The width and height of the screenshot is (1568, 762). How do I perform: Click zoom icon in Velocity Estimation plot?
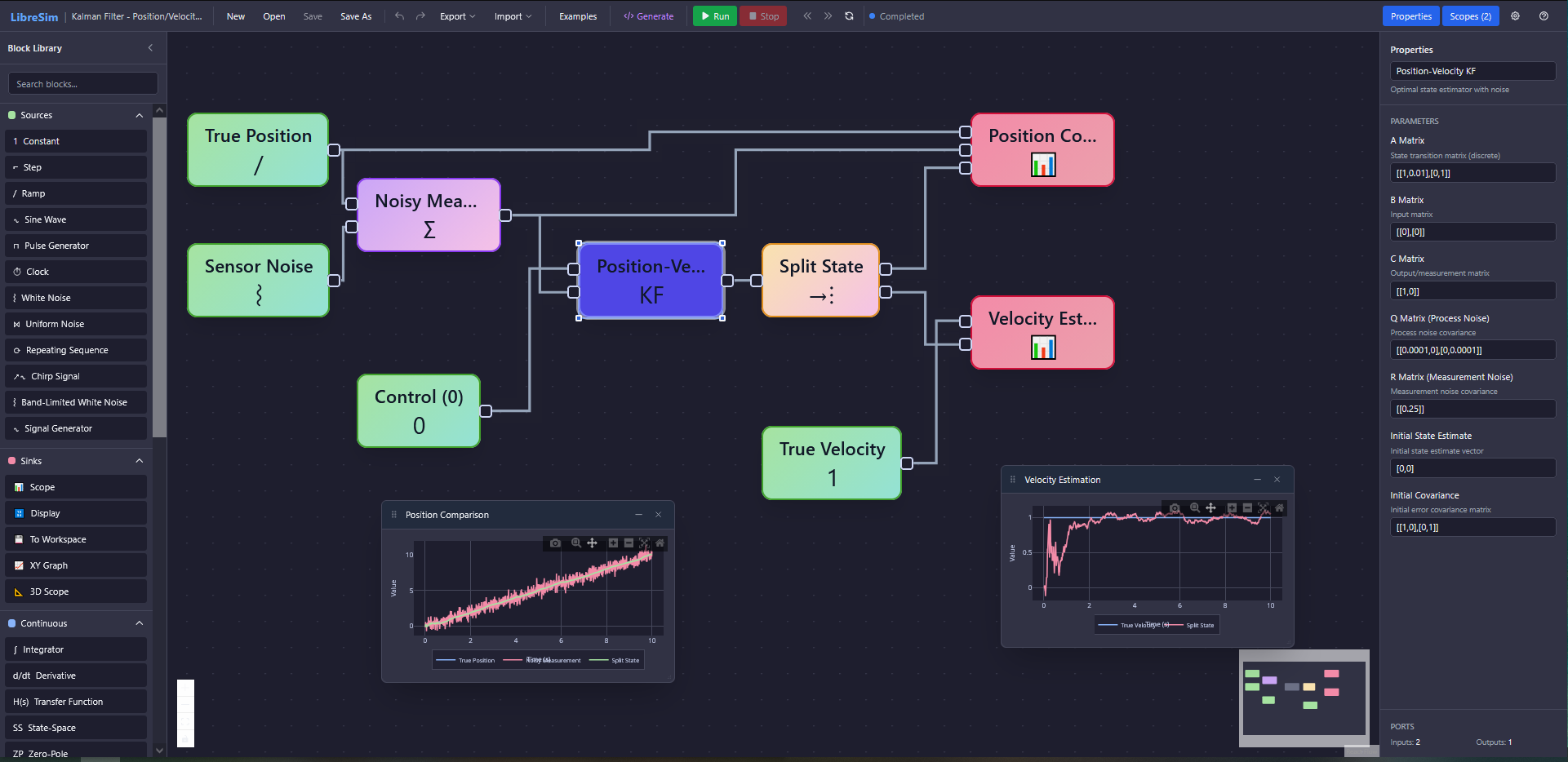(x=1195, y=508)
